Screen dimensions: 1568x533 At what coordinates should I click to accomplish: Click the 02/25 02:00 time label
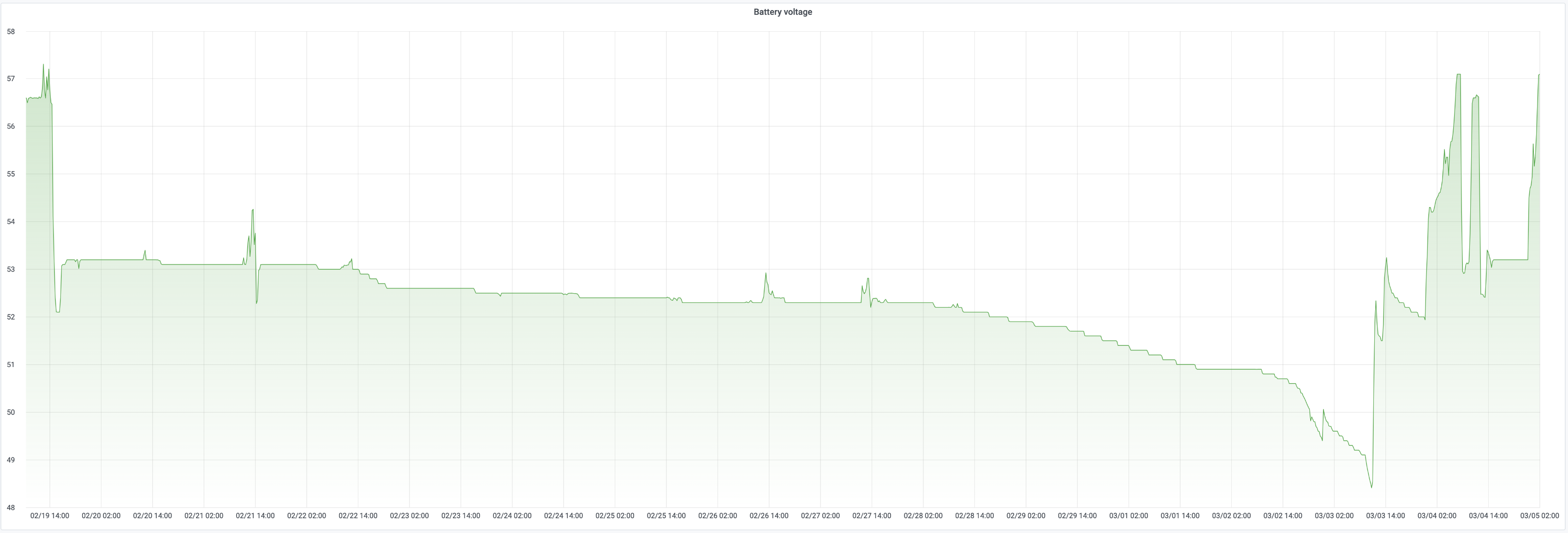615,515
